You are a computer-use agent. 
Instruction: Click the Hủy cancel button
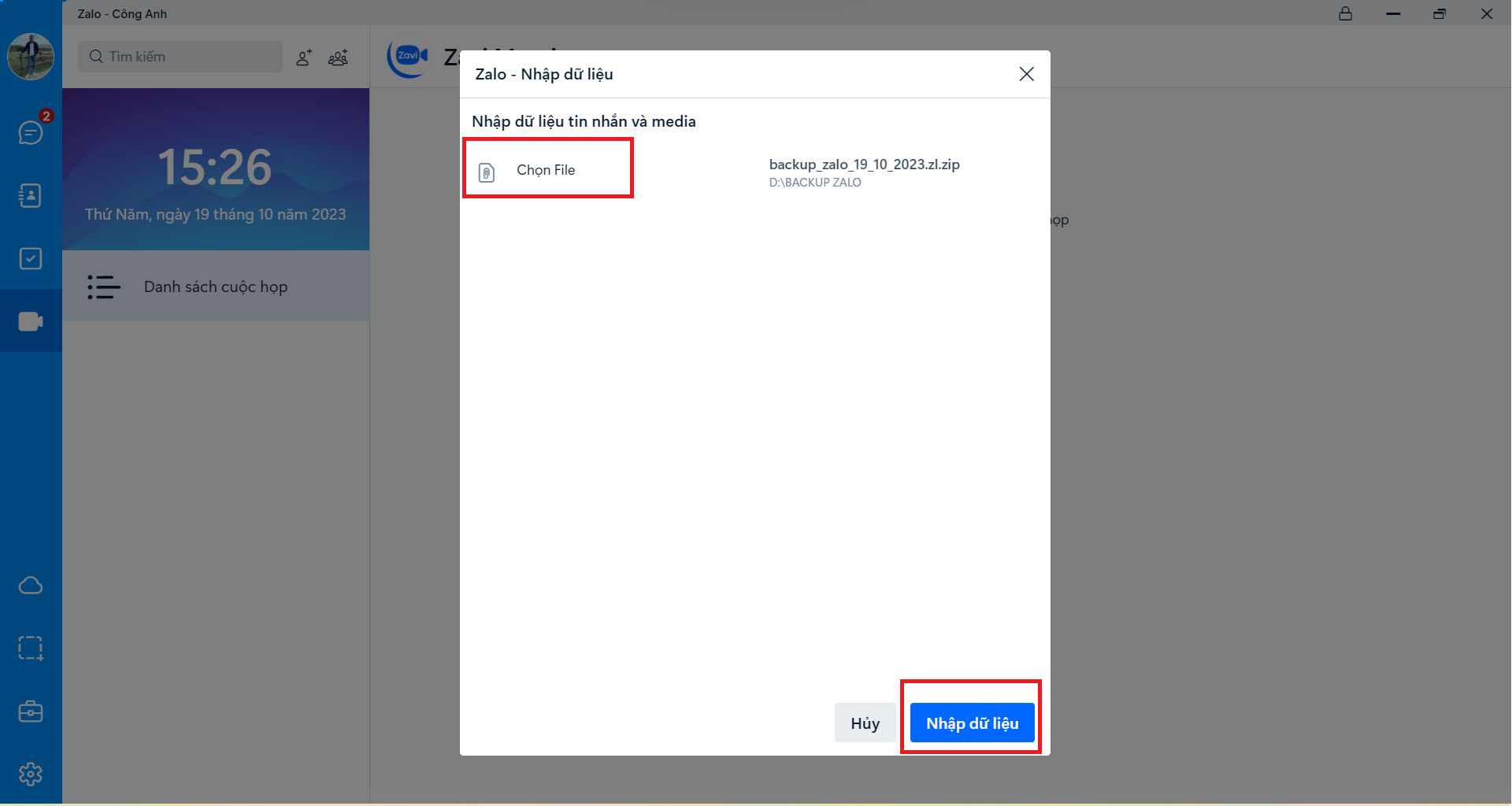point(865,723)
